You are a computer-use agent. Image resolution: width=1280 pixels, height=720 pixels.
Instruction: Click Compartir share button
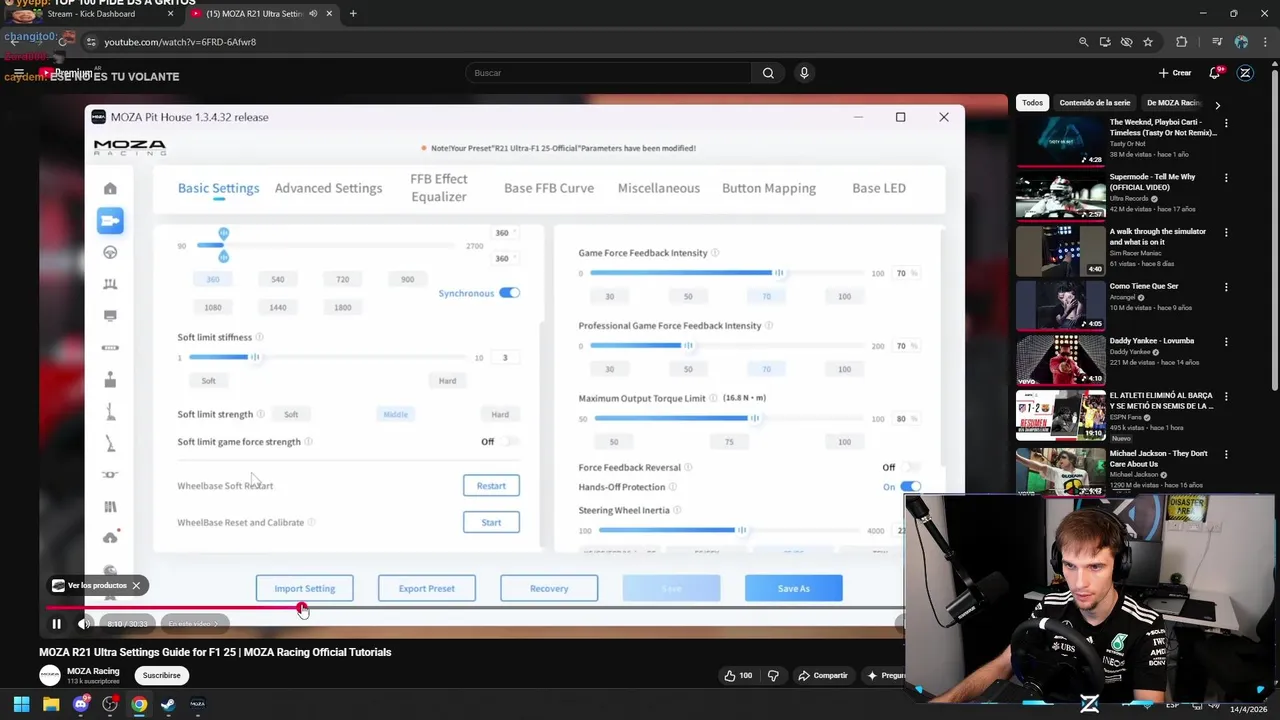[823, 676]
